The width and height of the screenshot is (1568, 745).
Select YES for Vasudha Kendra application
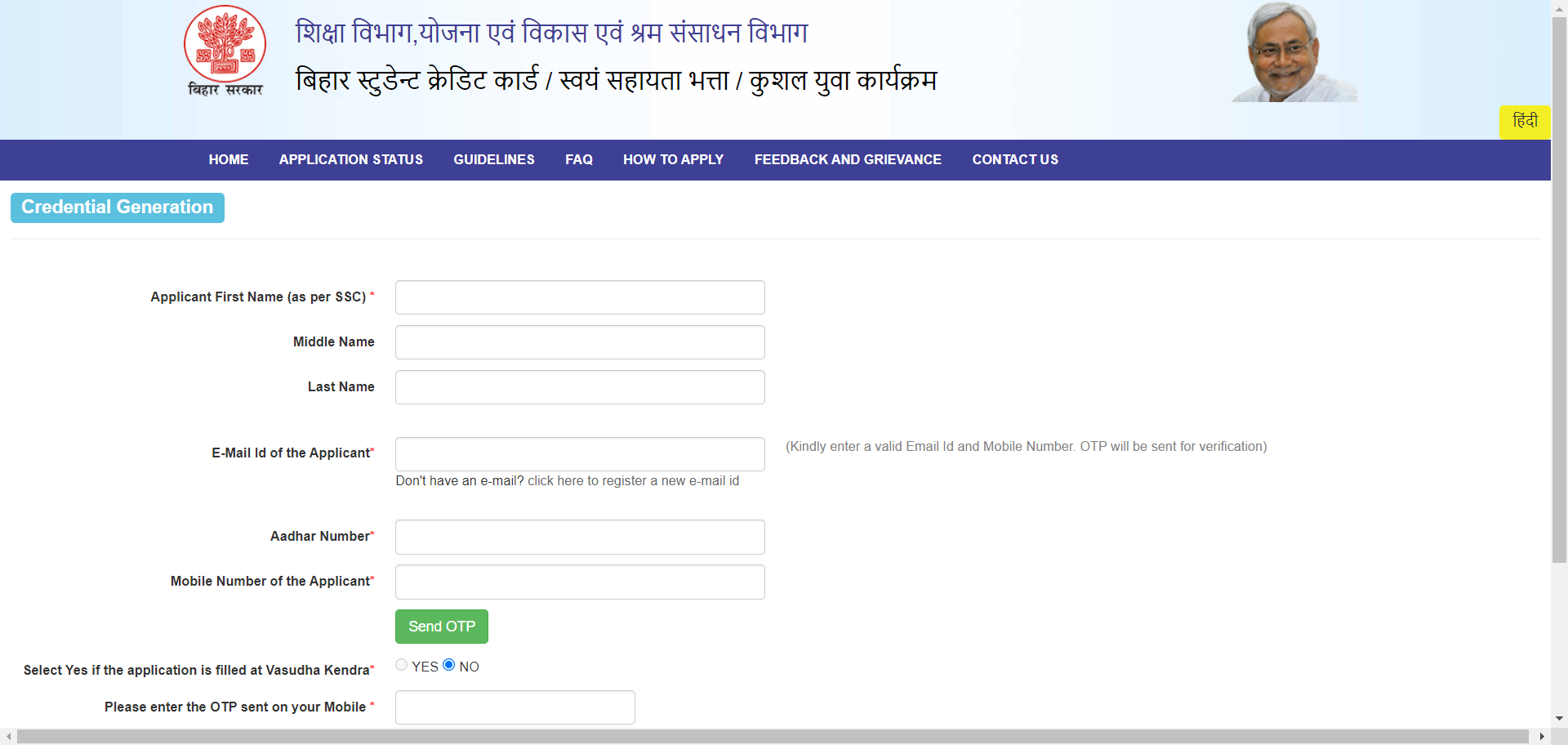tap(401, 665)
